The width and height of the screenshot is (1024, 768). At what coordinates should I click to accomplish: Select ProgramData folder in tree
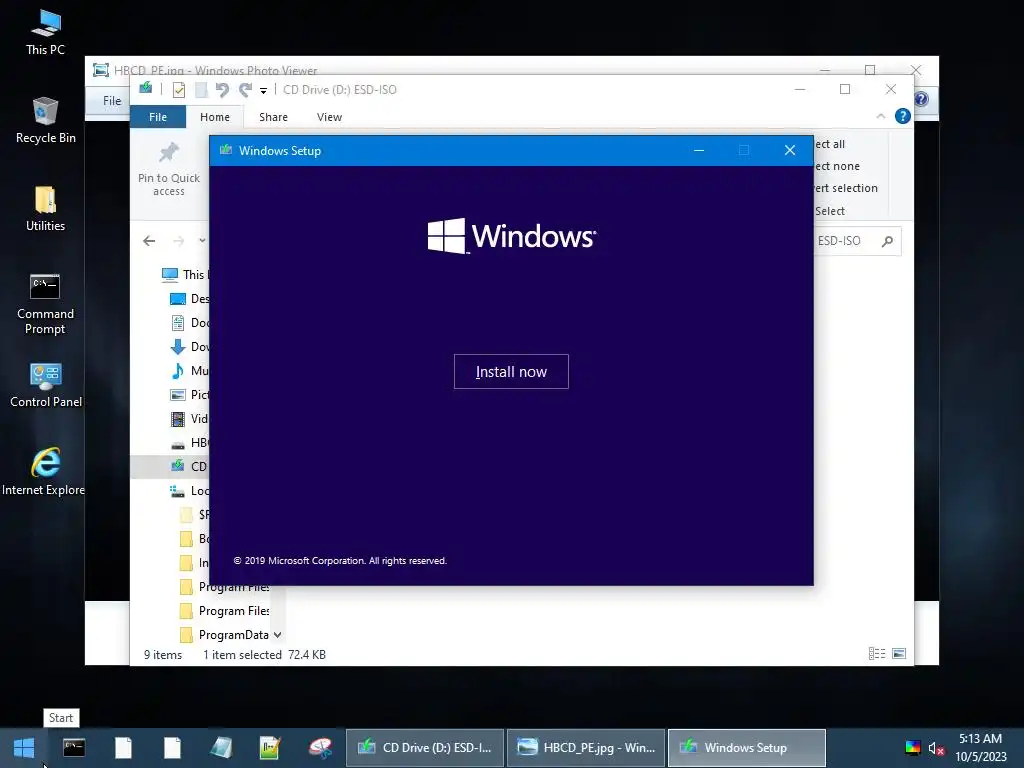pos(225,635)
